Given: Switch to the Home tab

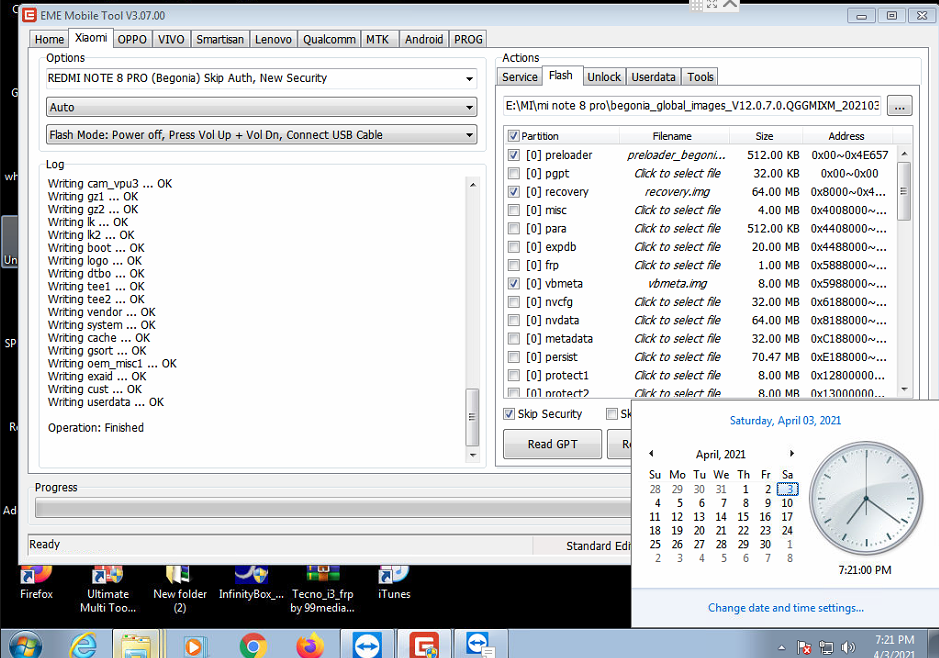Looking at the screenshot, I should point(49,39).
